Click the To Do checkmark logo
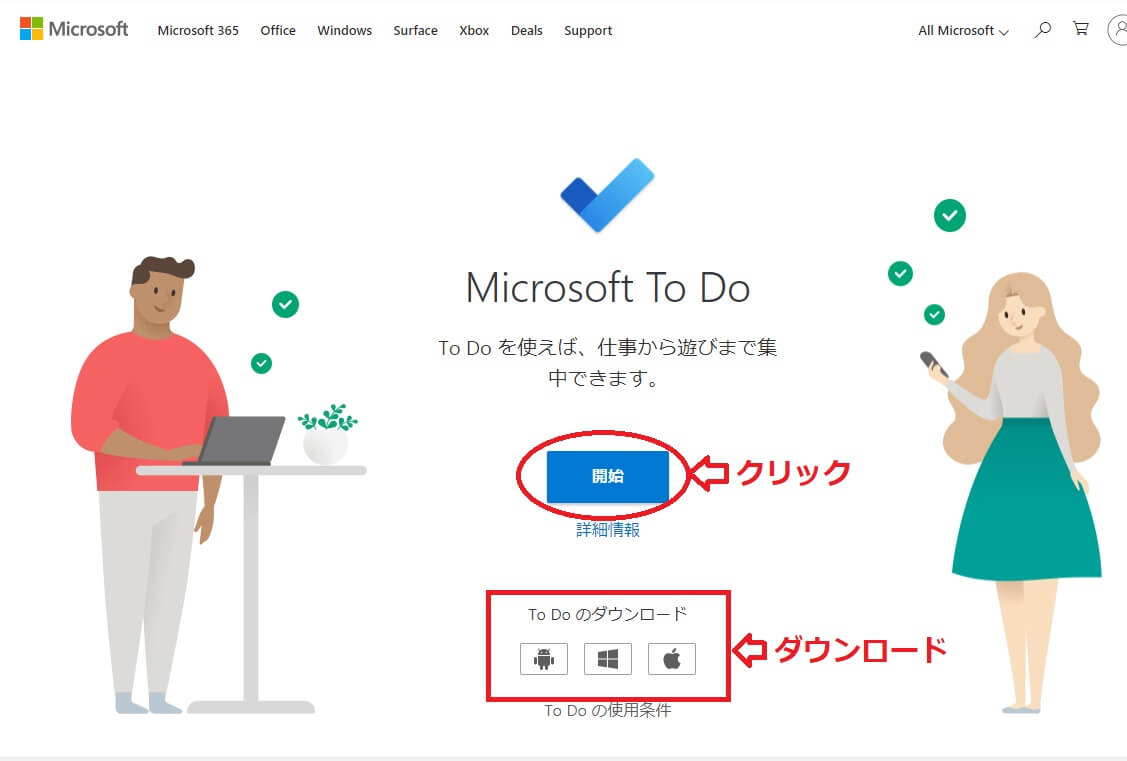 [607, 195]
